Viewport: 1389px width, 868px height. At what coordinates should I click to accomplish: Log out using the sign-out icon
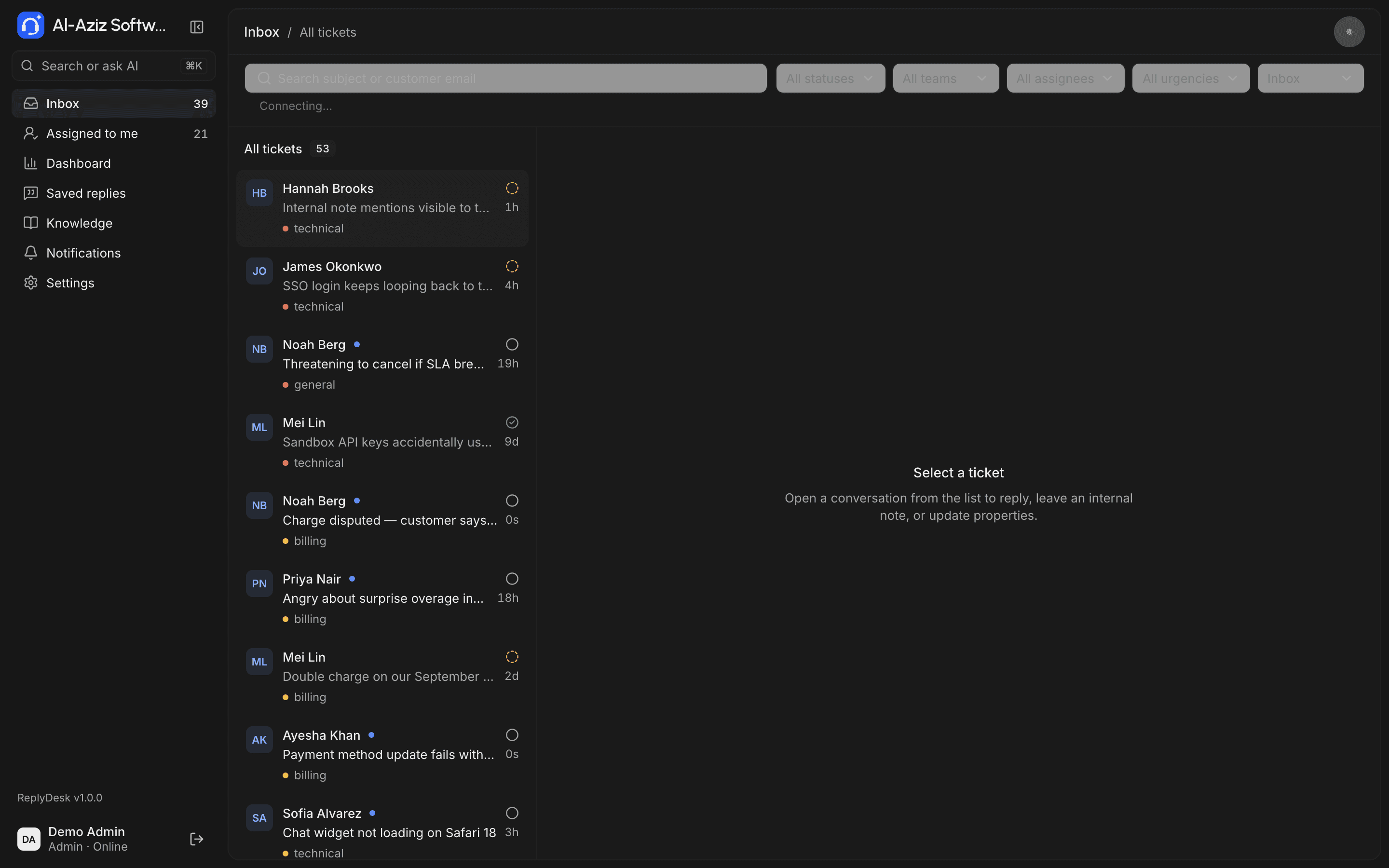pyautogui.click(x=197, y=839)
